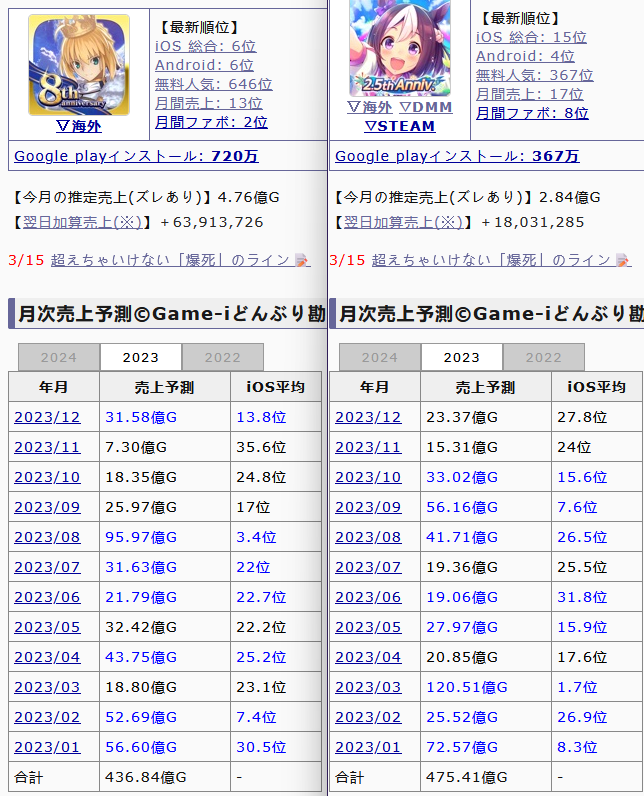Open the left panel's 無料人気: 646位 link
The width and height of the screenshot is (644, 796).
[214, 84]
